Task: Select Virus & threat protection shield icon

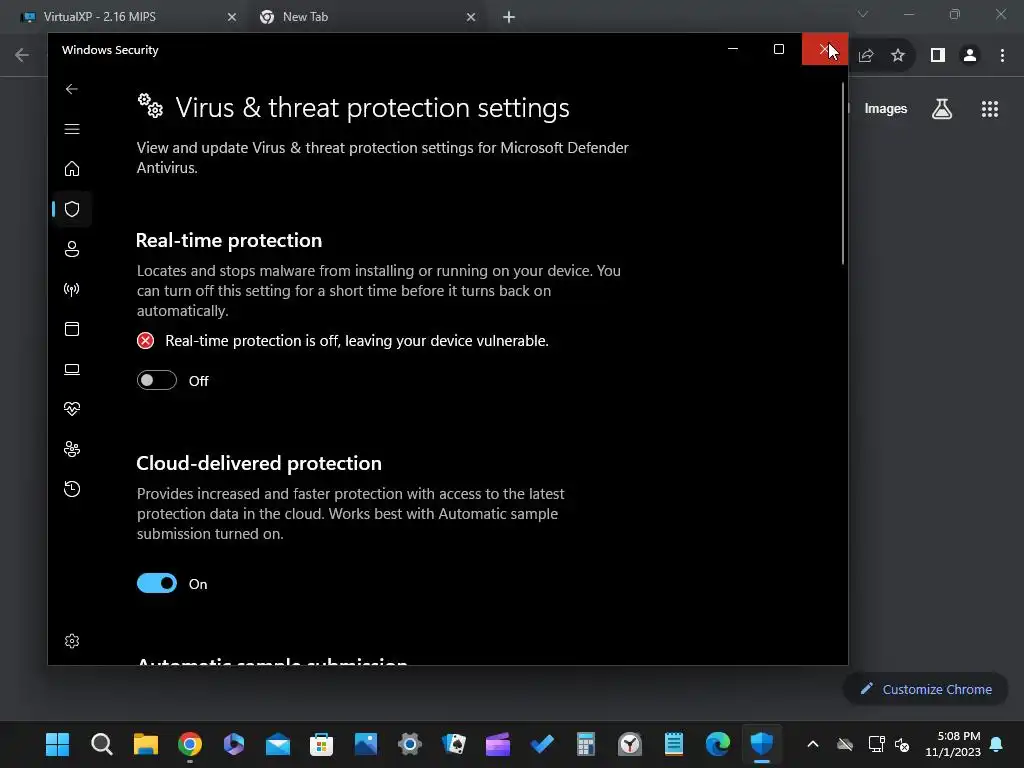Action: [72, 209]
